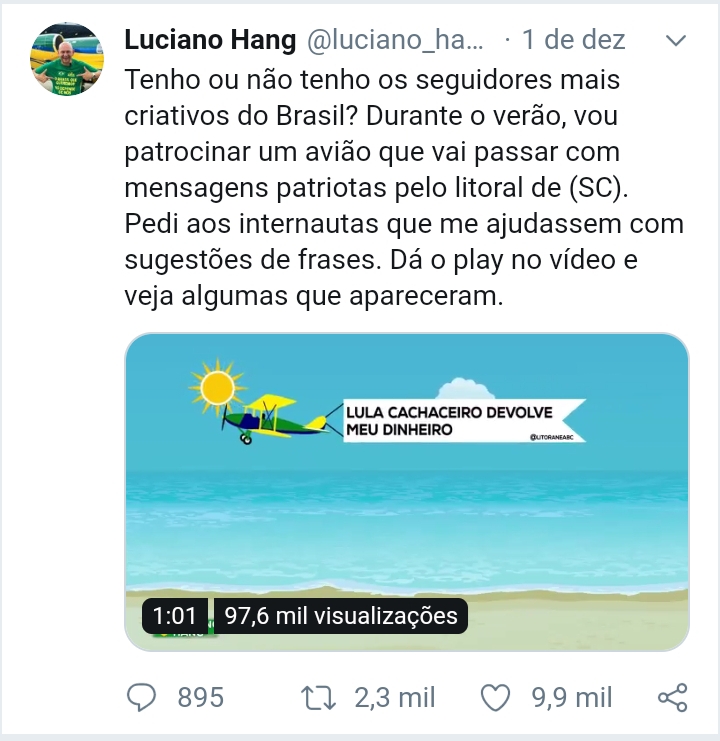This screenshot has height=741, width=720.
Task: Open the reply speech bubble icon
Action: click(x=141, y=698)
